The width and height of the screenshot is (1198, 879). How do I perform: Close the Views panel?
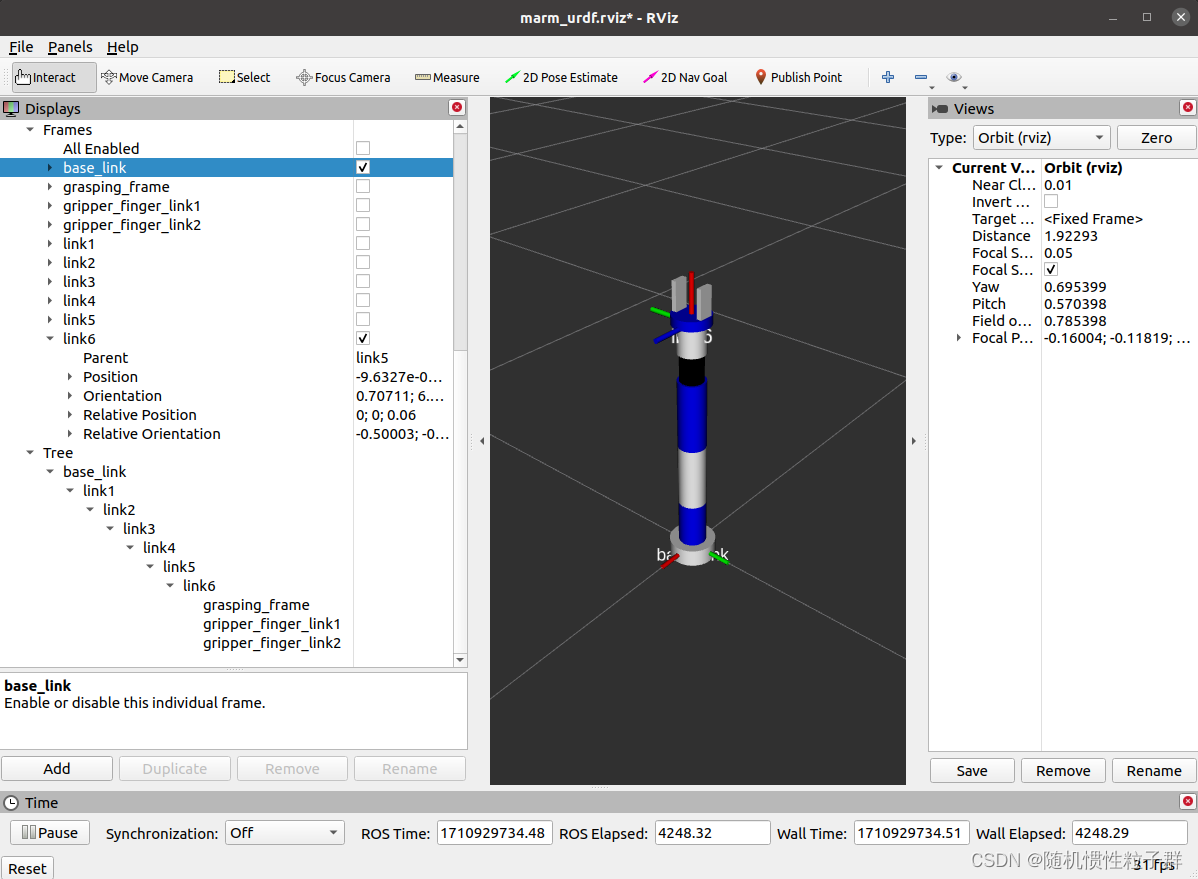pos(1187,108)
